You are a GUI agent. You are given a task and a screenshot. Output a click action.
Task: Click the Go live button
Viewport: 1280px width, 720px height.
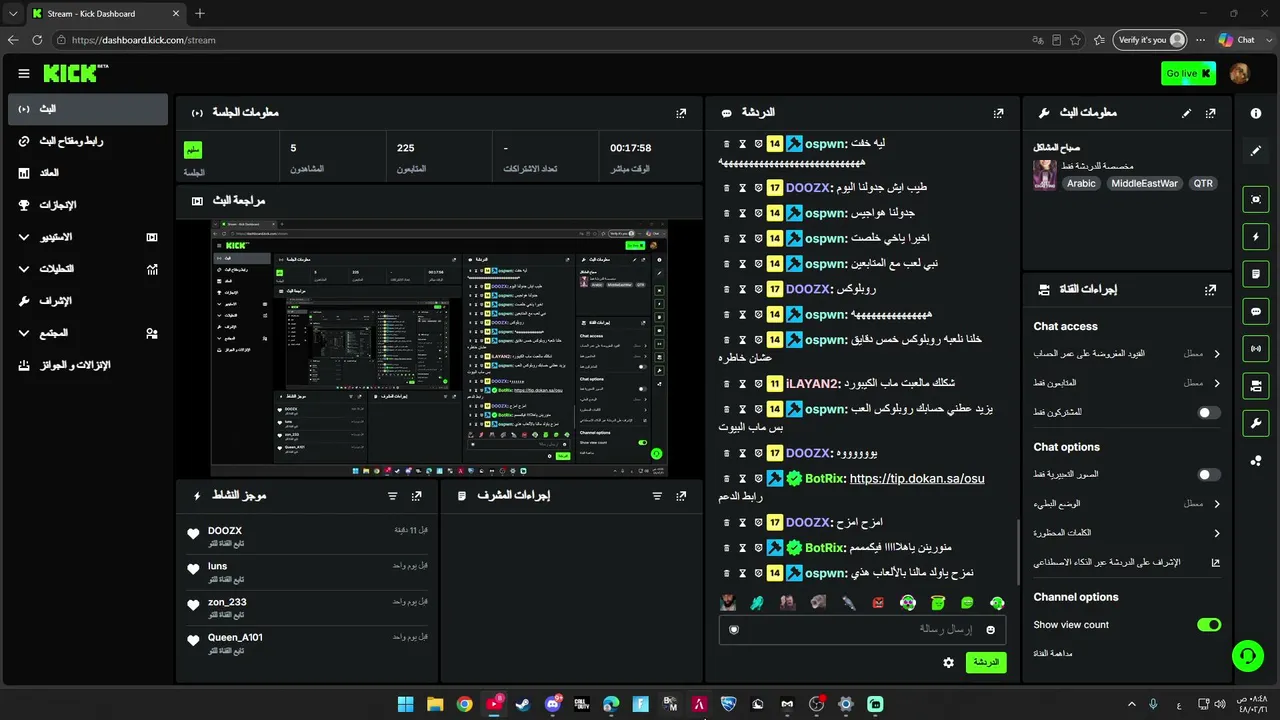click(x=1188, y=73)
